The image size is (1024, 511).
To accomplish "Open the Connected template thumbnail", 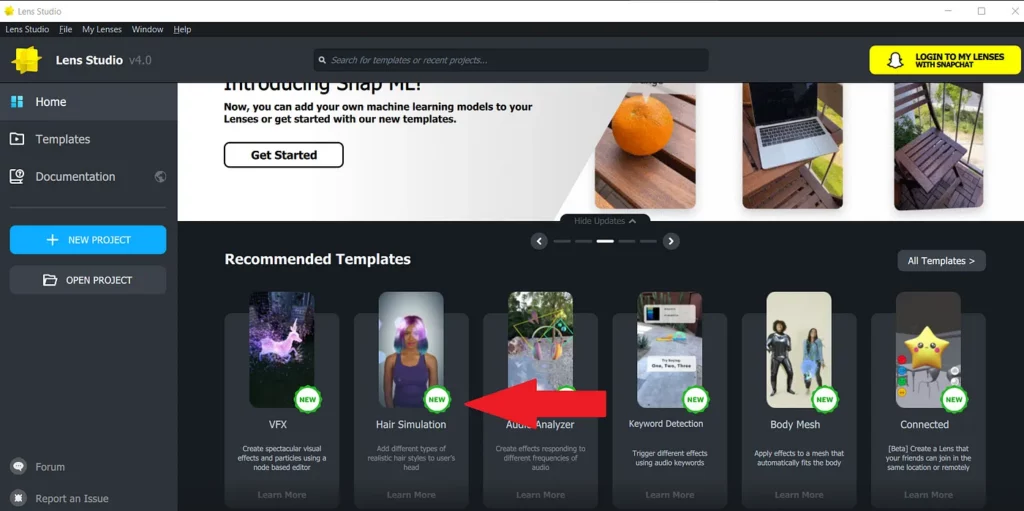I will [928, 350].
